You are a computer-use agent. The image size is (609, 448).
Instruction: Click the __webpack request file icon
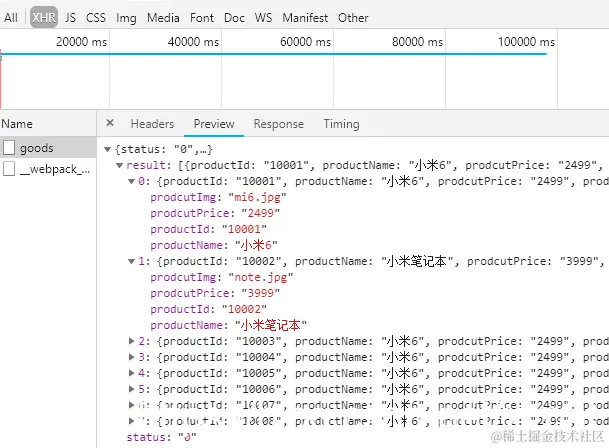tap(9, 169)
